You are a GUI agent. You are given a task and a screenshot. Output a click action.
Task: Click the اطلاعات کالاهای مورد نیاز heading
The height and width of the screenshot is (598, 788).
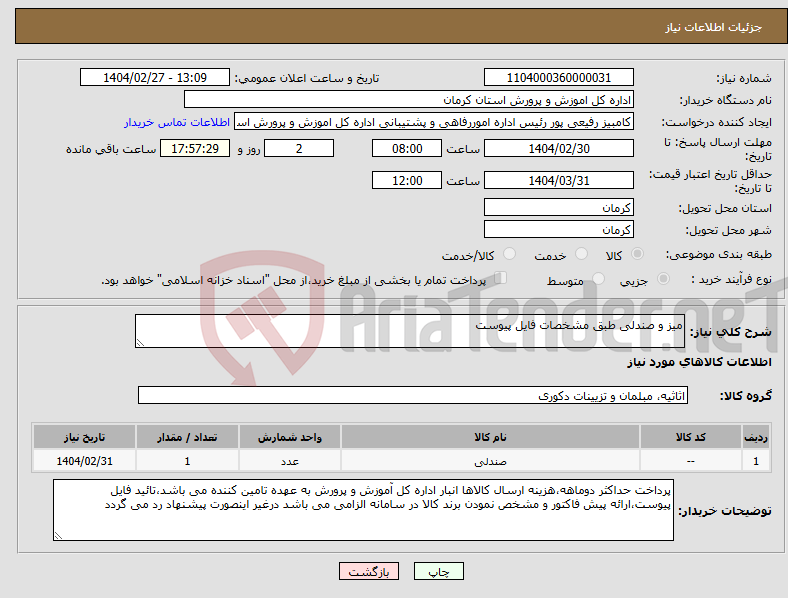(x=699, y=362)
